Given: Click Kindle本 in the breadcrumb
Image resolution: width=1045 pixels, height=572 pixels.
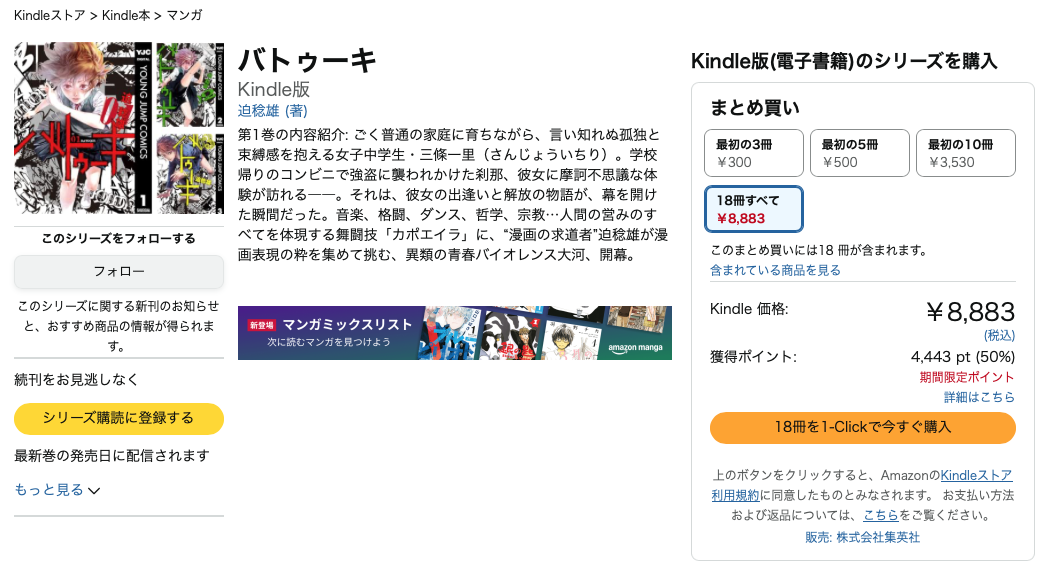Looking at the screenshot, I should tap(126, 15).
